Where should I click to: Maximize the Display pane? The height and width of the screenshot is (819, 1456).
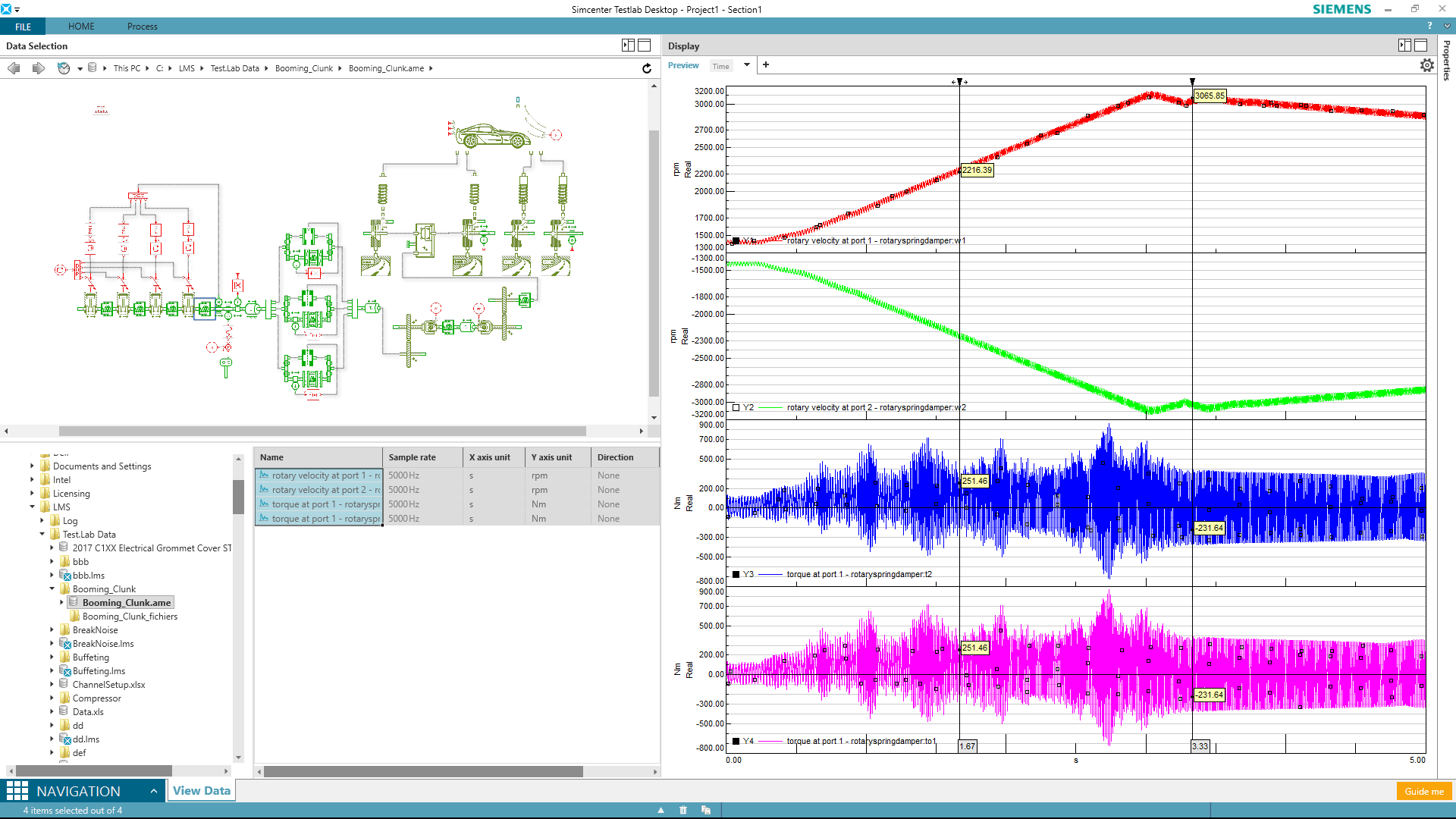point(1421,45)
